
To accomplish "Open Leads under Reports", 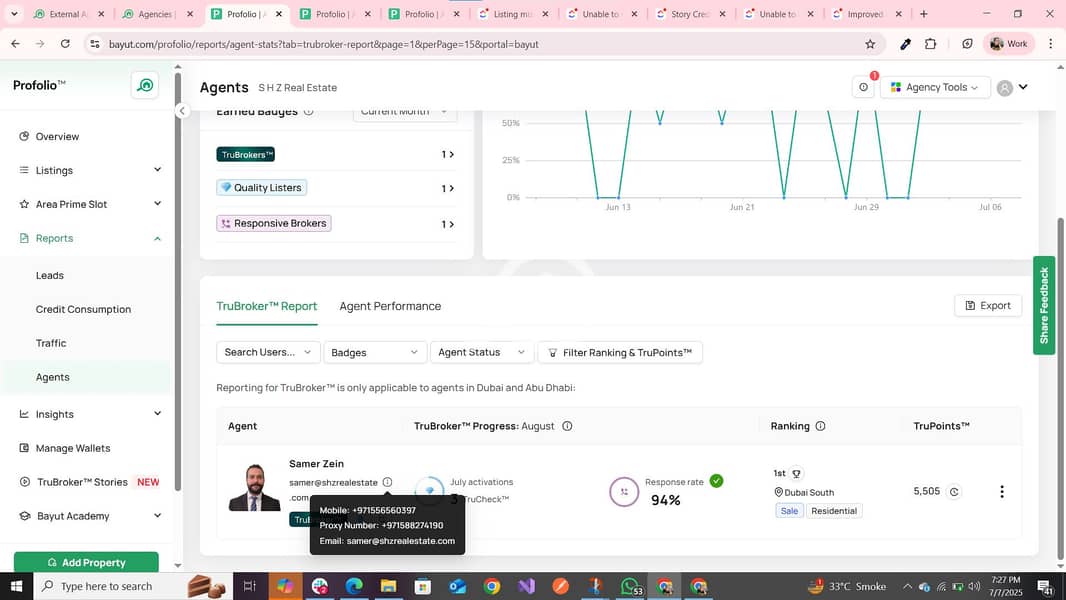I will point(50,275).
